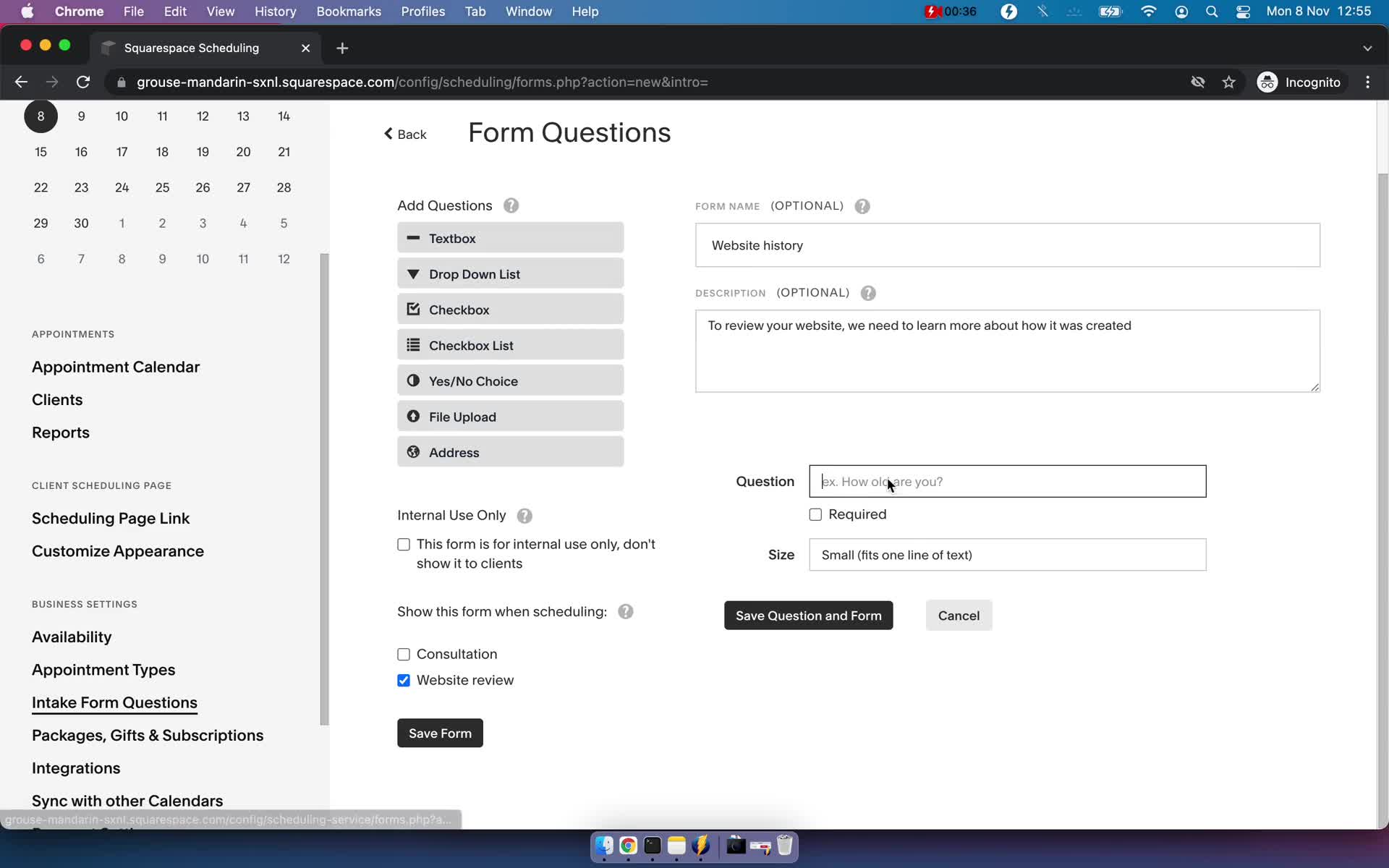Click the Form Name input field
Viewport: 1389px width, 868px height.
click(1007, 245)
